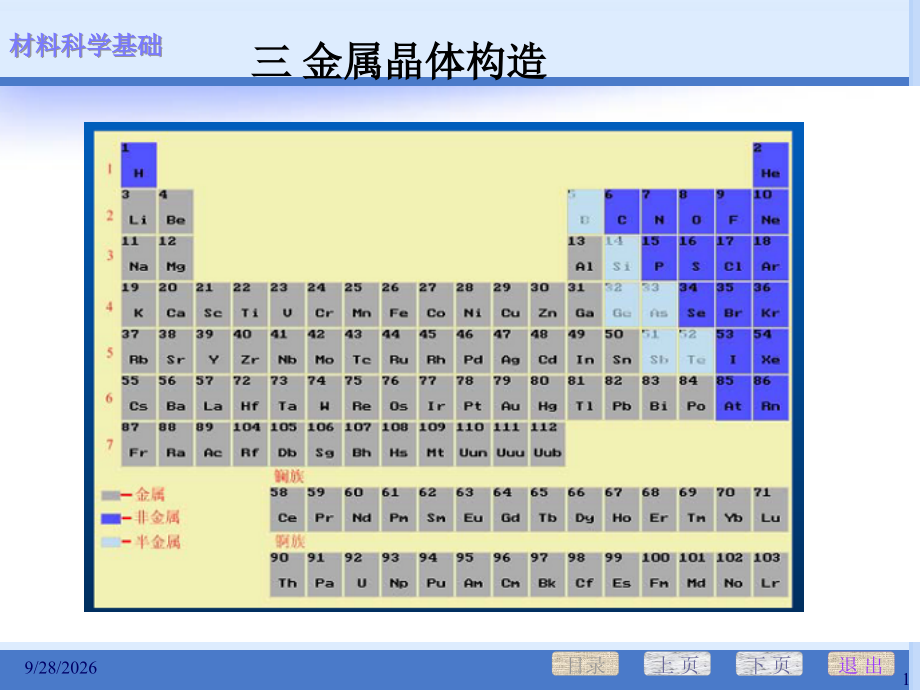Screen dimensions: 920x690
Task: Click the 退出 exit button
Action: pos(861,664)
